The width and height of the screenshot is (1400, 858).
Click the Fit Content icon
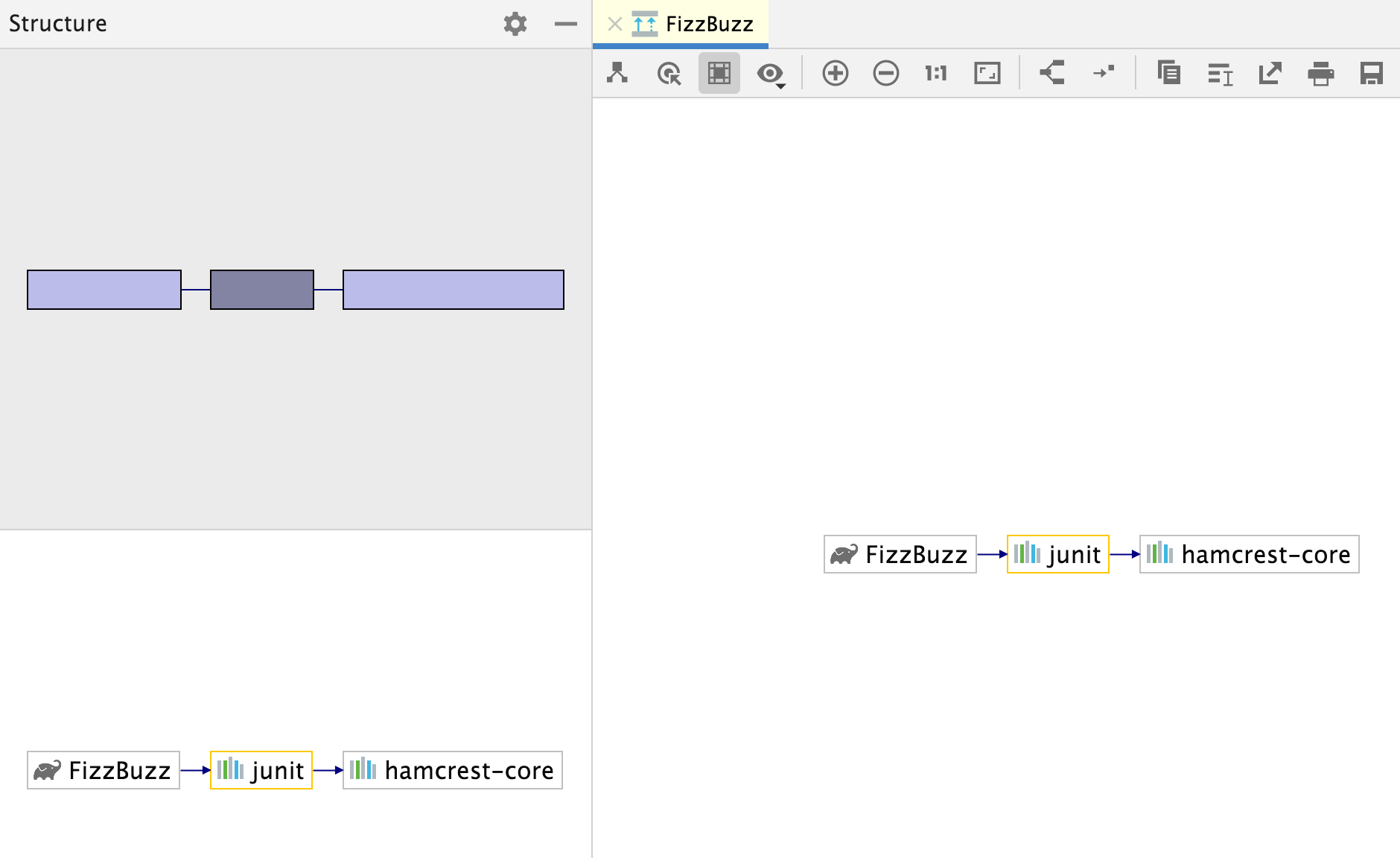(987, 73)
